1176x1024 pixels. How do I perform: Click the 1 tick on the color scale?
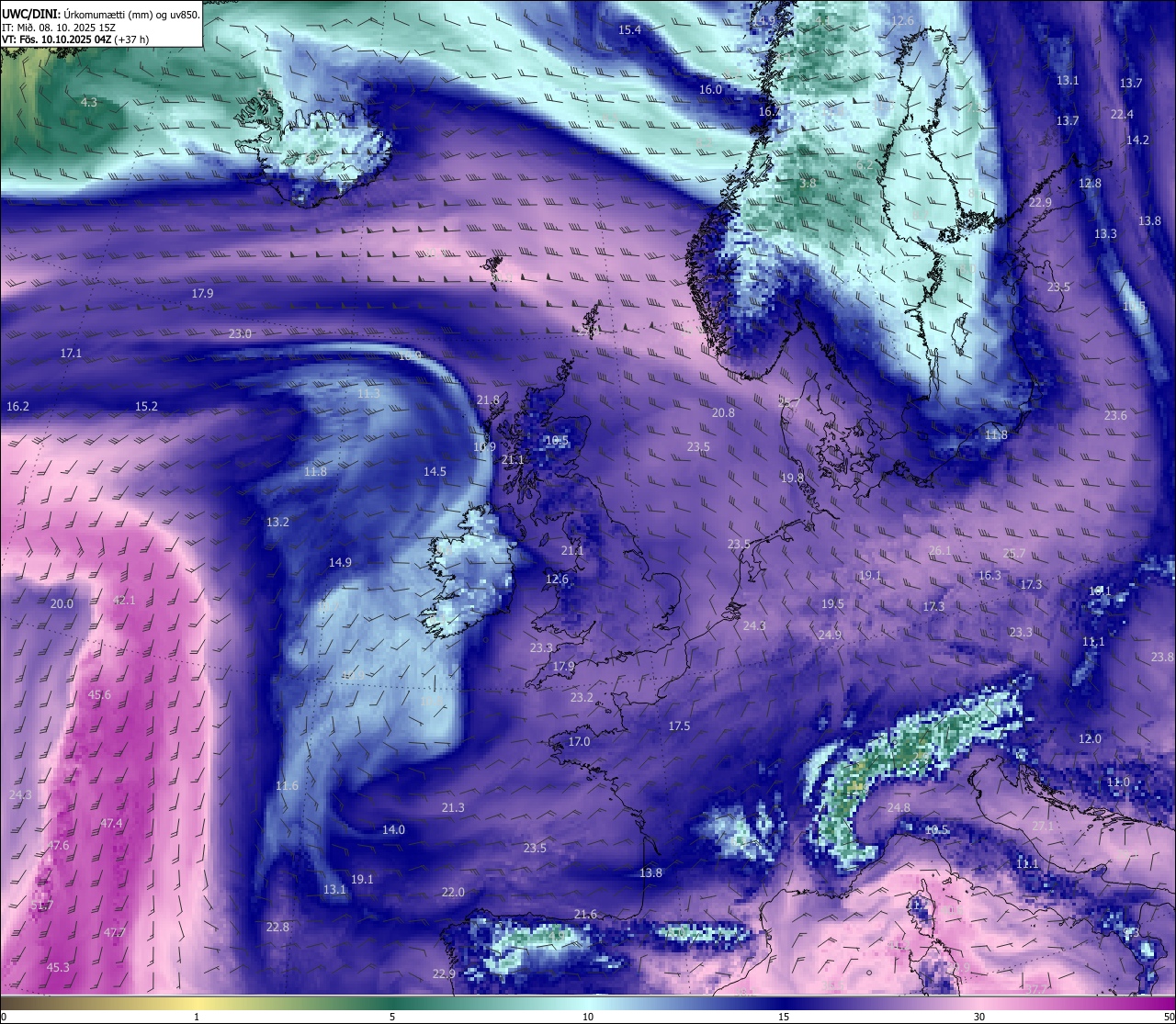(197, 1017)
